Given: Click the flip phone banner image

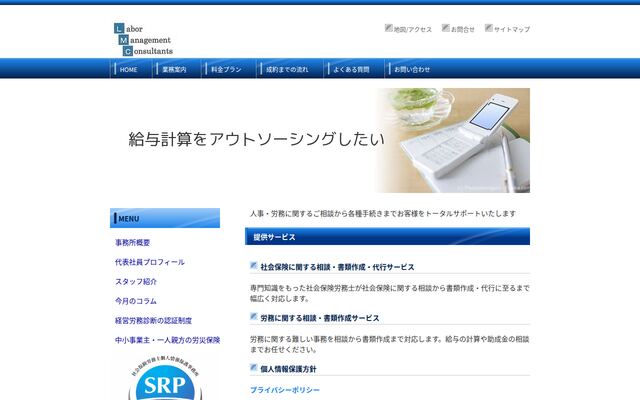Looking at the screenshot, I should pos(453,140).
